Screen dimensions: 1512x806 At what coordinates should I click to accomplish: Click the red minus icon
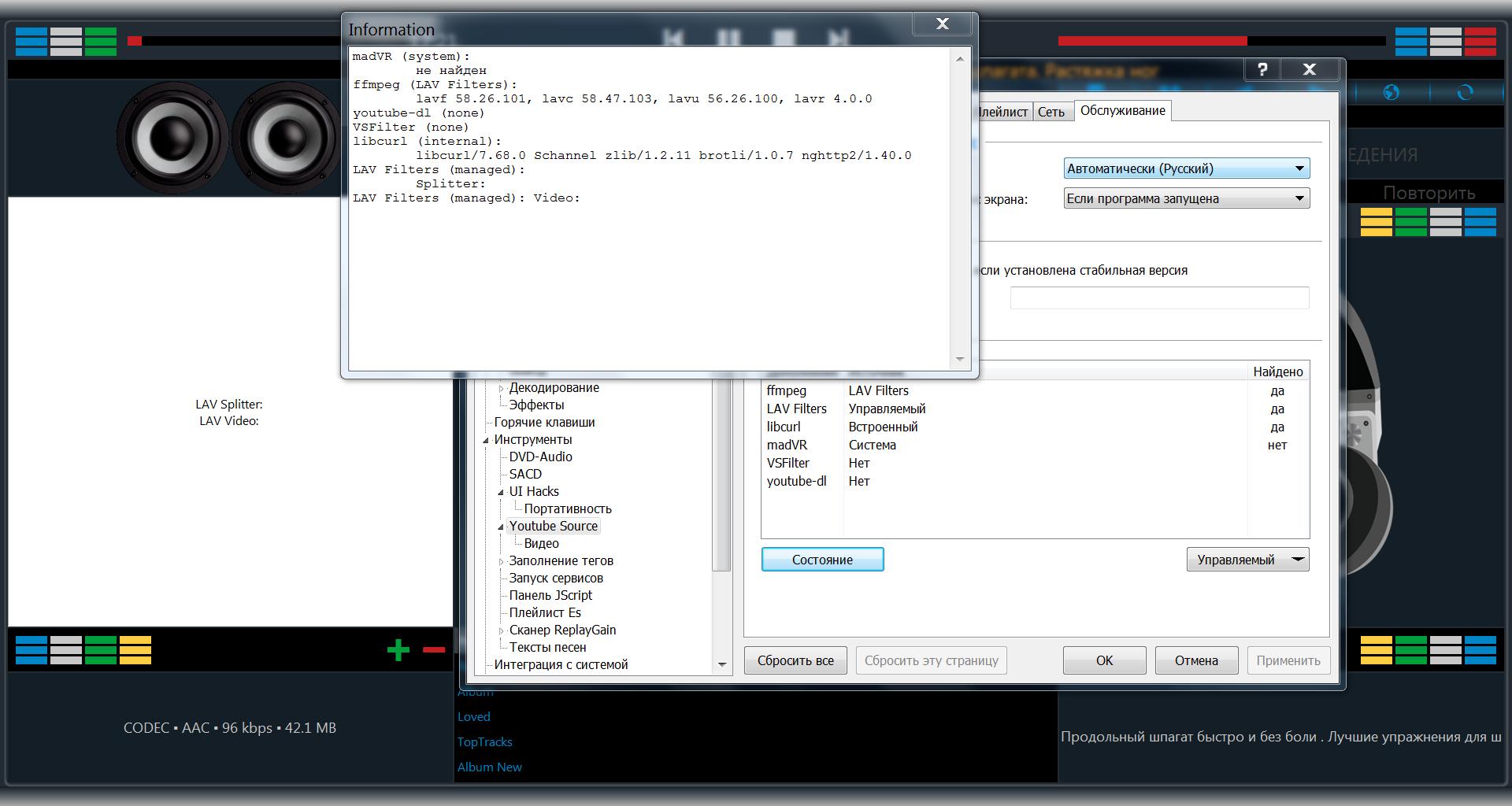[433, 650]
